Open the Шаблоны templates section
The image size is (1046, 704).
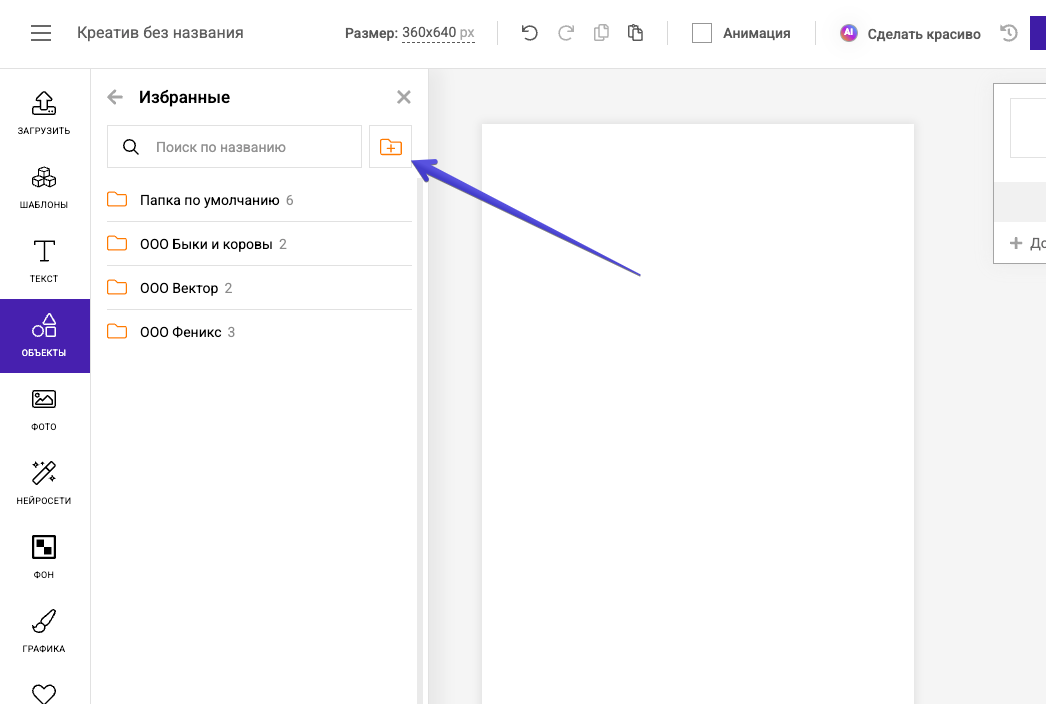44,188
